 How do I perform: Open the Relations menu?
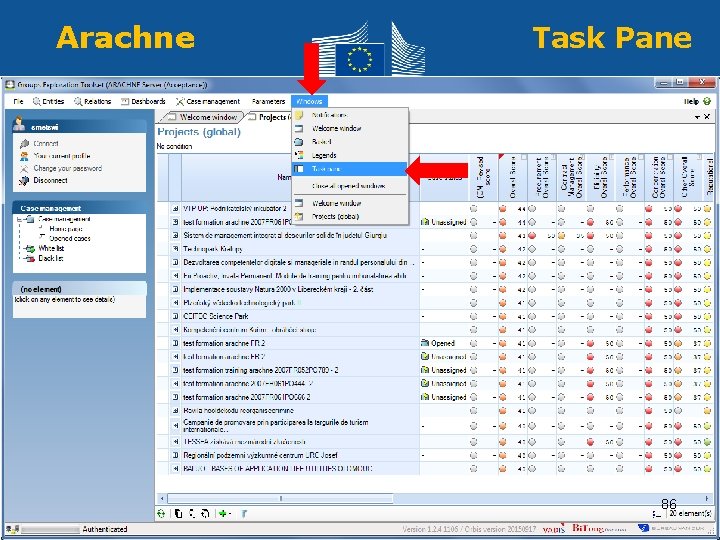(x=93, y=101)
